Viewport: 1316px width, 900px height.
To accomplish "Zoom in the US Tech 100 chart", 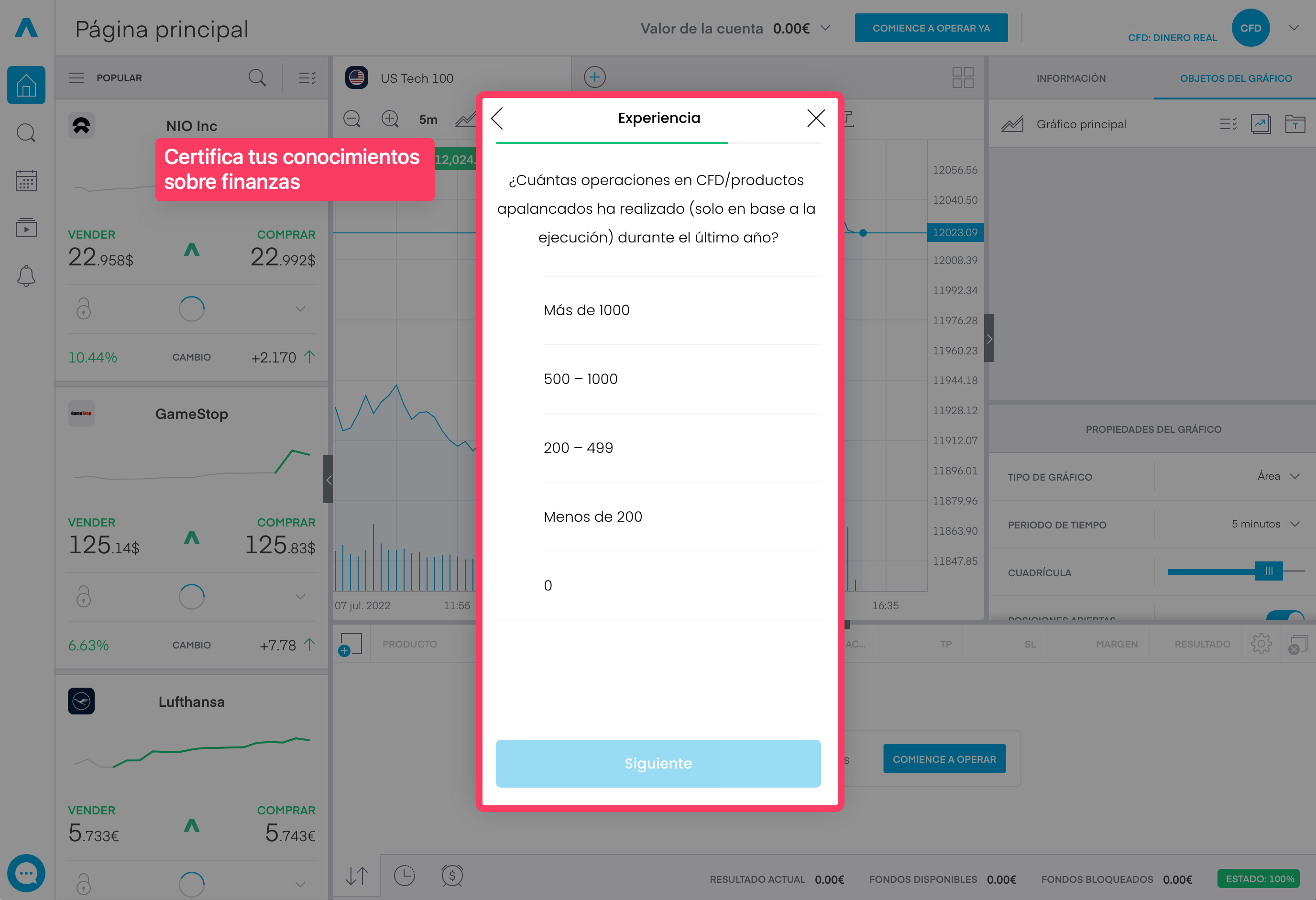I will click(390, 119).
